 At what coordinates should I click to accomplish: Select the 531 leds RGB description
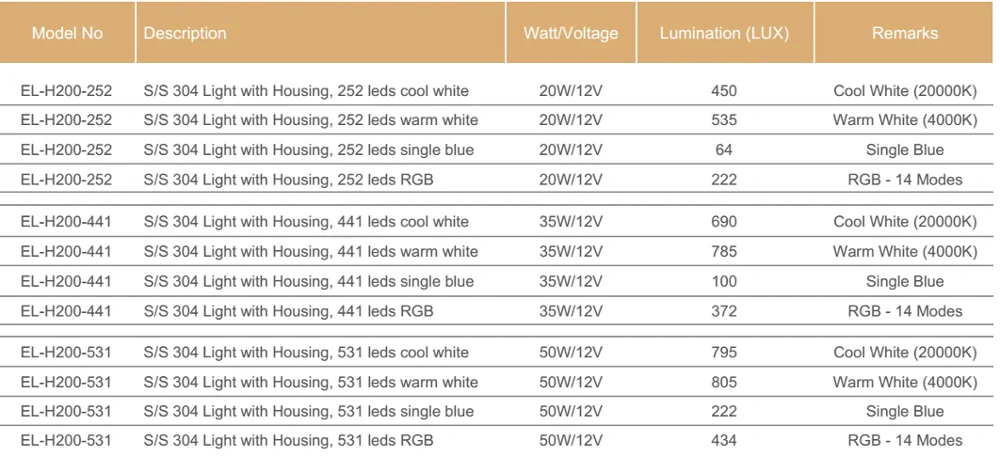pos(289,440)
